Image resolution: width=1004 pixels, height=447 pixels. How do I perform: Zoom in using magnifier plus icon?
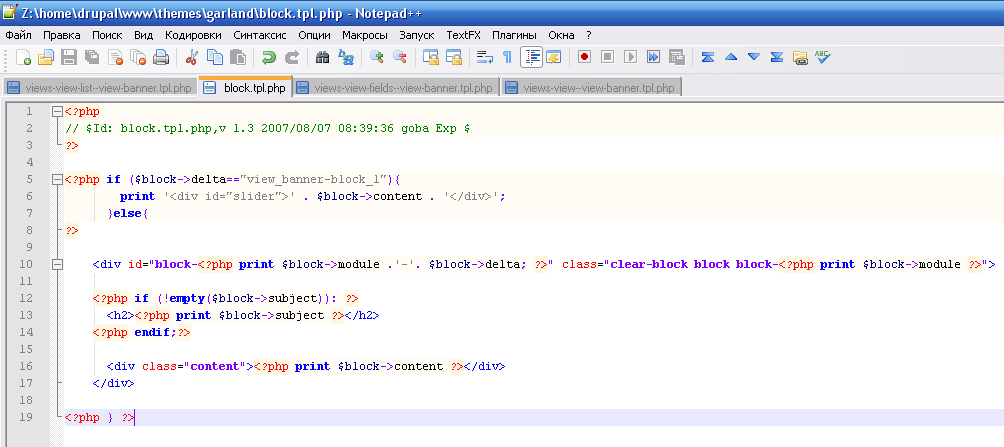376,58
